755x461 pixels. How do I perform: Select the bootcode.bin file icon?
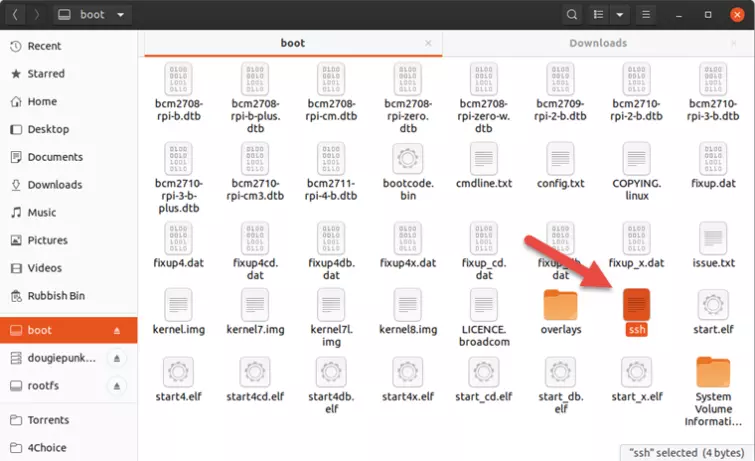(408, 158)
